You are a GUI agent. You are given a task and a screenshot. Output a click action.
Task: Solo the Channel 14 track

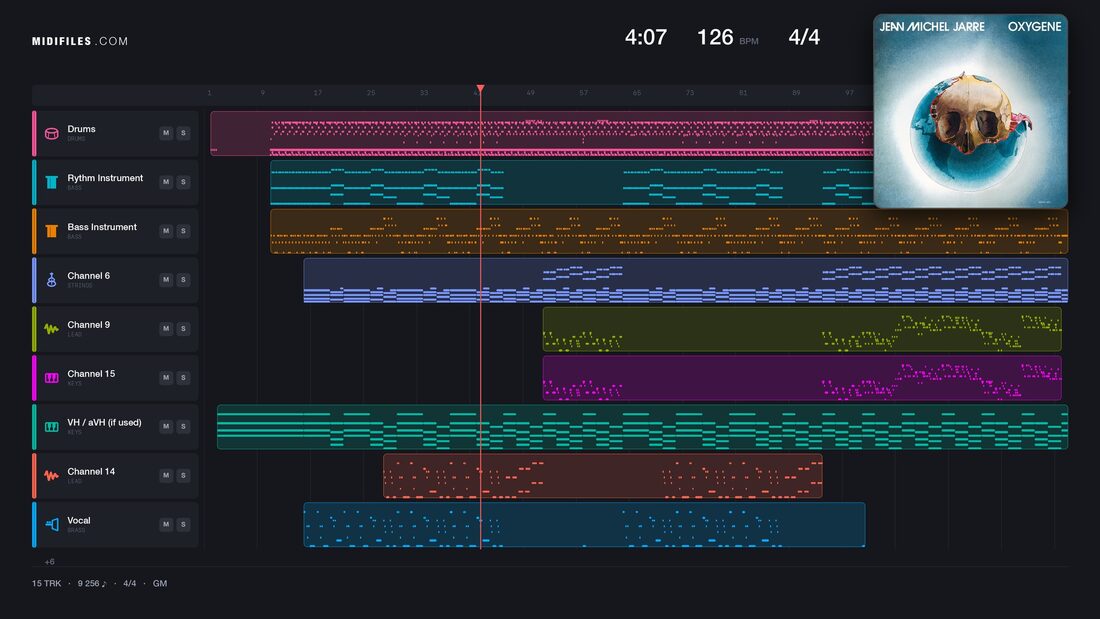click(x=183, y=475)
